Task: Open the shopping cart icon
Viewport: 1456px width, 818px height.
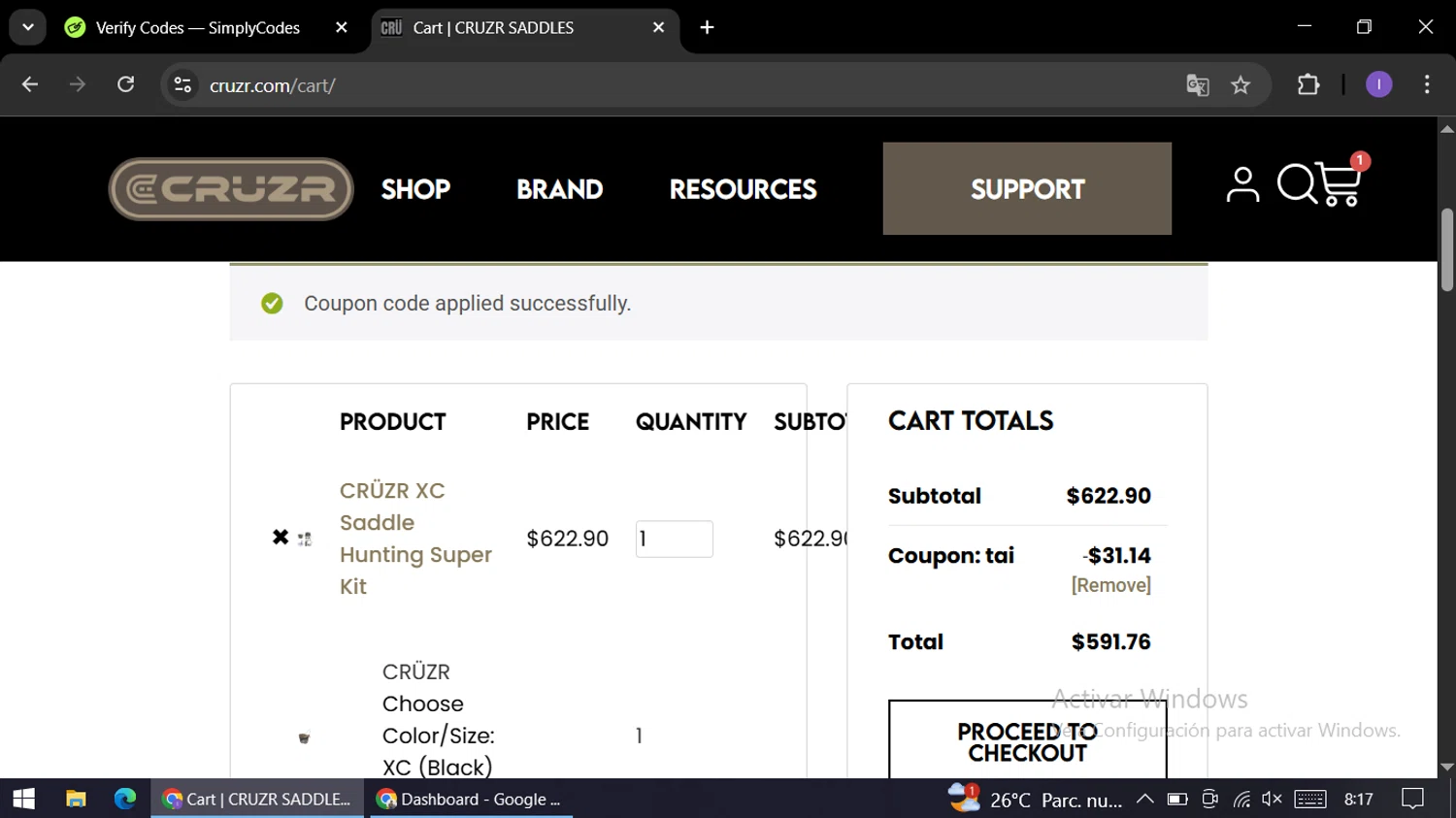Action: (1340, 183)
